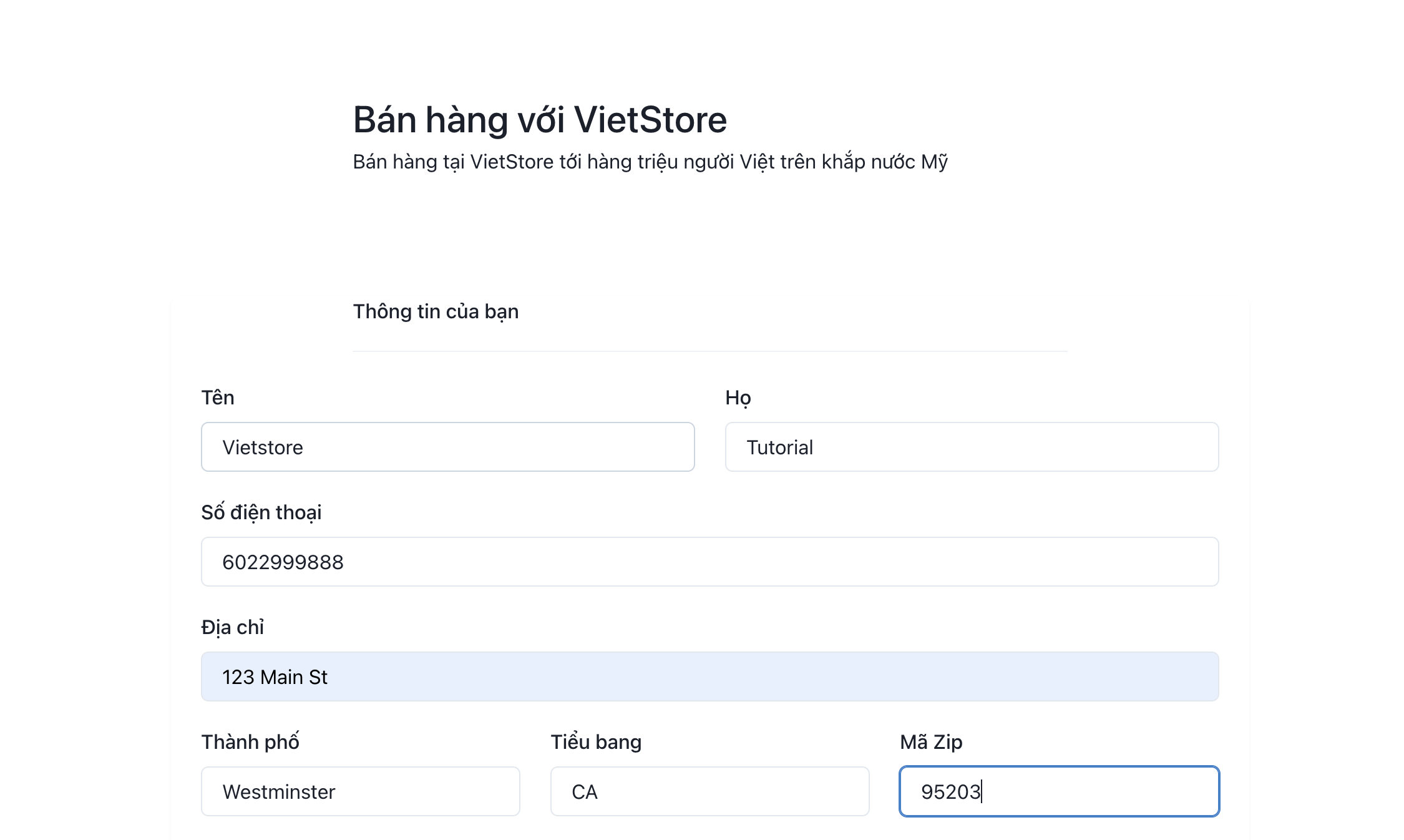Viewport: 1404px width, 840px height.
Task: Click the 'Tên' label
Action: (218, 398)
